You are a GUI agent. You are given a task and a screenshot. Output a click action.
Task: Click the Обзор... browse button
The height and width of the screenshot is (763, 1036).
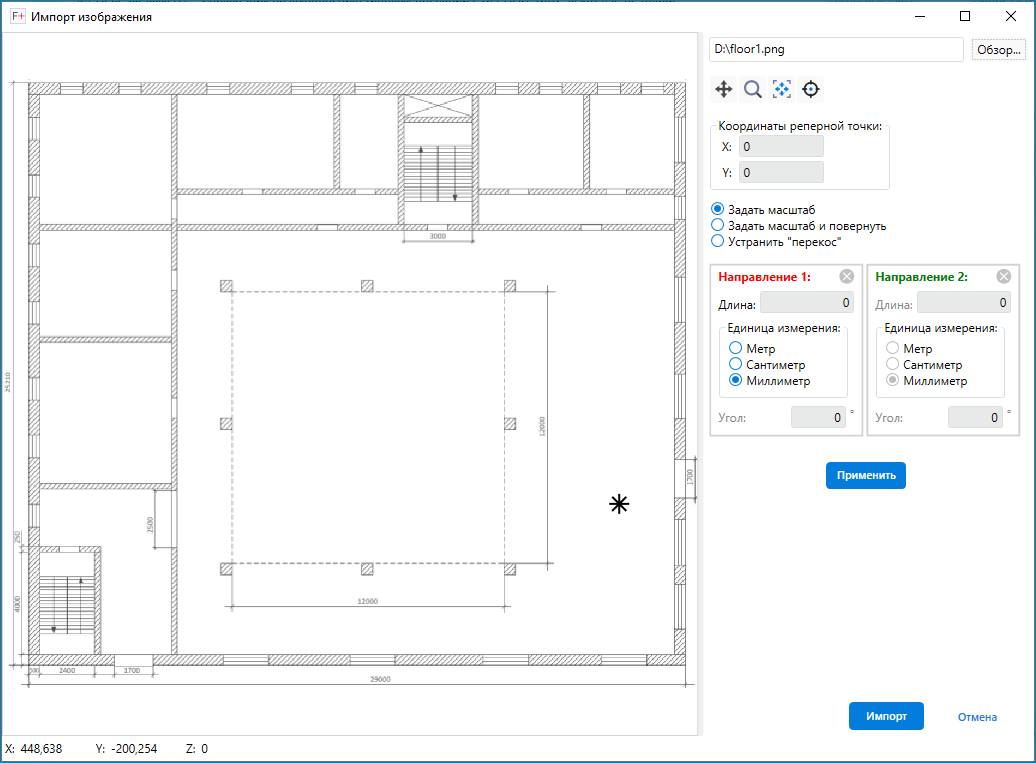999,50
